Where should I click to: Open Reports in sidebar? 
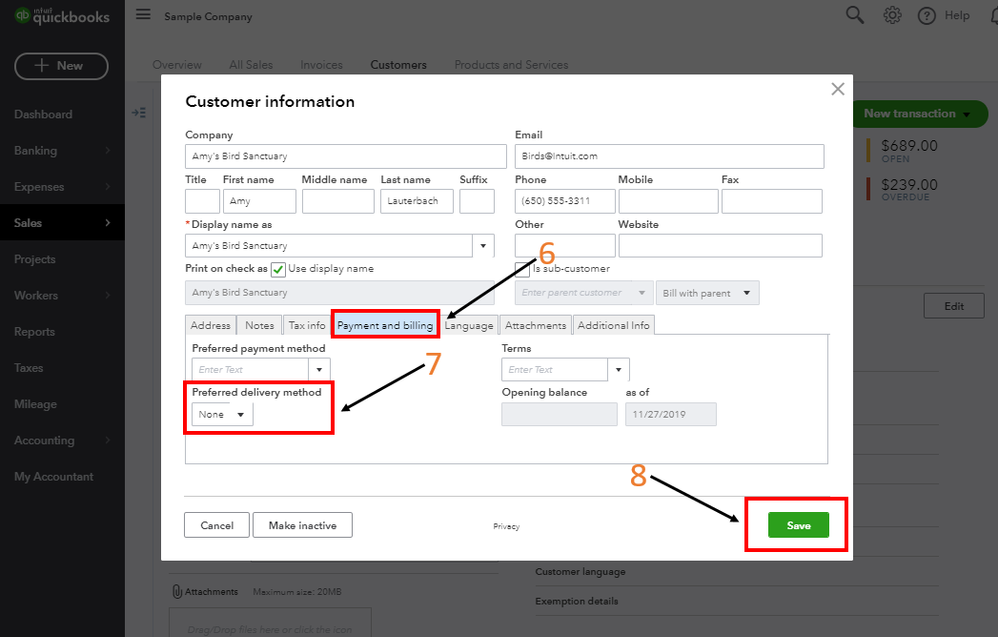click(34, 332)
